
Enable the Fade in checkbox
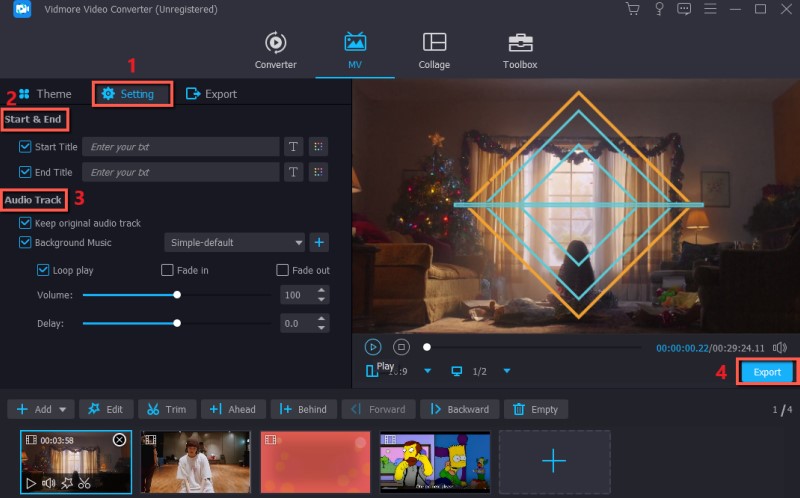coord(168,270)
